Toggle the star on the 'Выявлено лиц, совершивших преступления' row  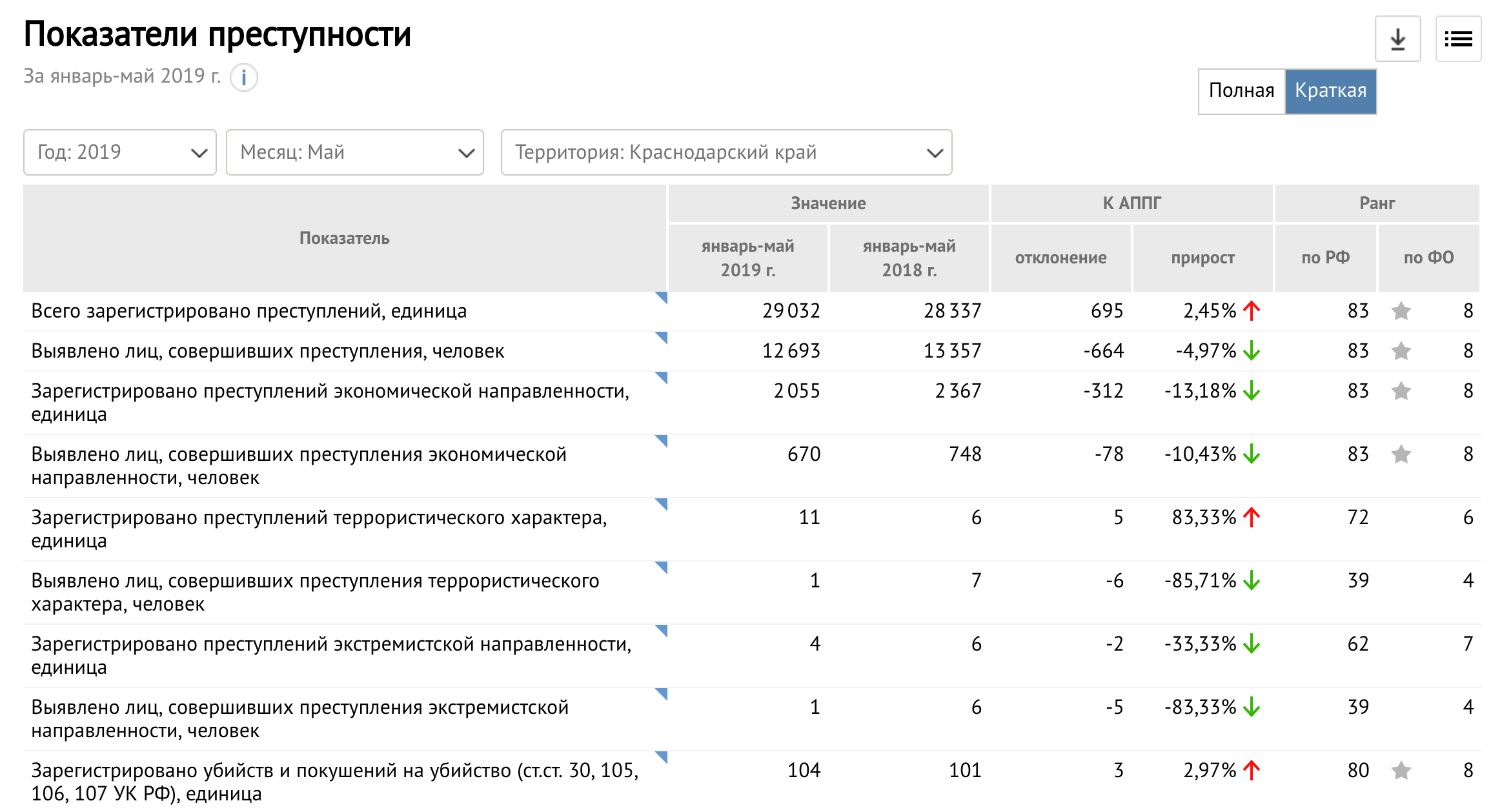1401,351
